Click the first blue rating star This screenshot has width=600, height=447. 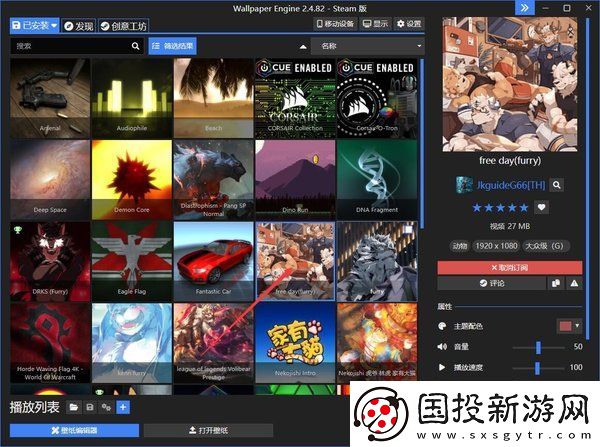point(477,208)
